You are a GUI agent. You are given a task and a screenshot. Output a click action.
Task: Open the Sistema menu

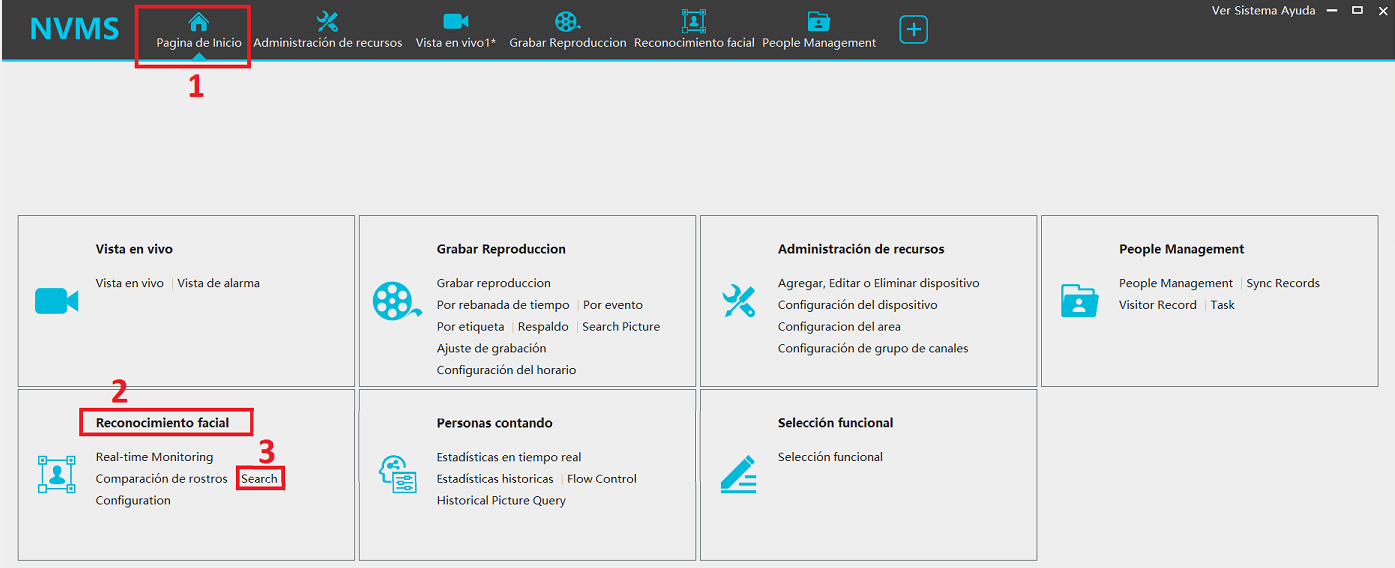(x=1257, y=11)
